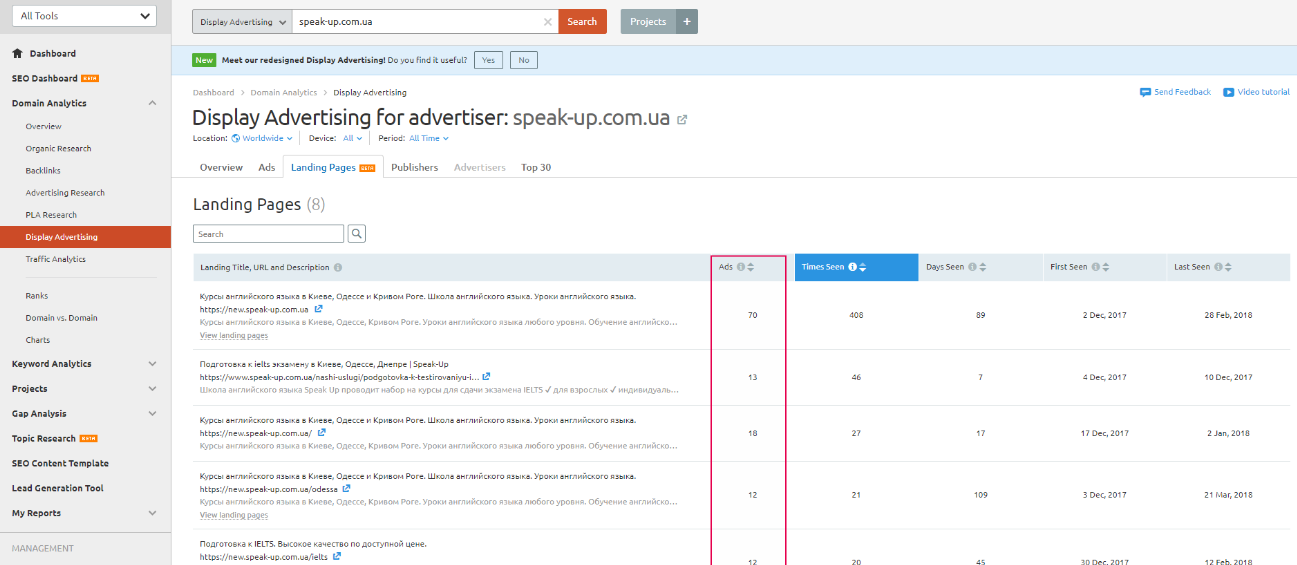Open Advertising Research in sidebar
Screen dimensions: 1297x565
tap(65, 192)
